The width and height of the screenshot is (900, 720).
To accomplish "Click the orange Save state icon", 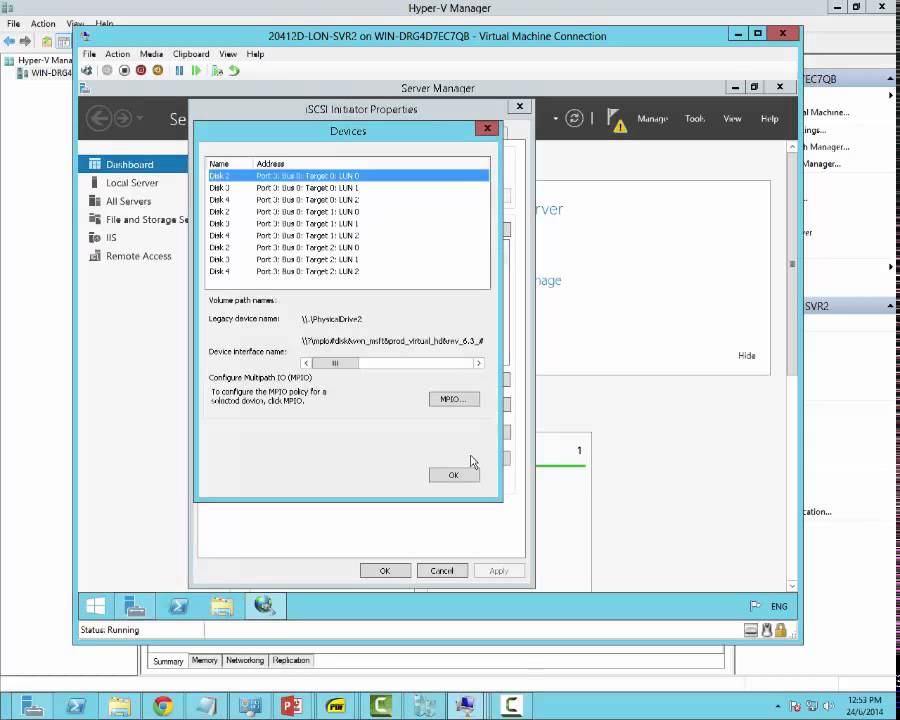I will [158, 71].
